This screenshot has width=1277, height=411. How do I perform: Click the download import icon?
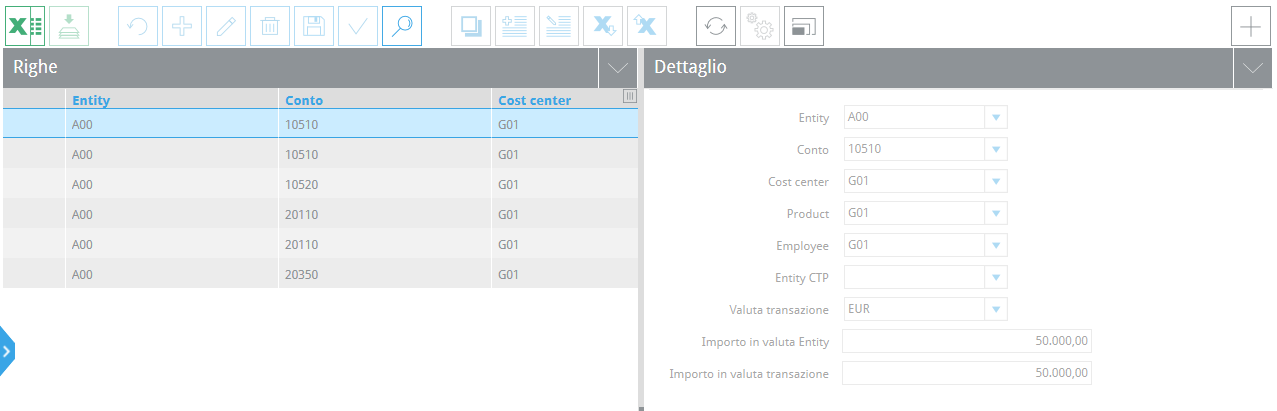tap(69, 26)
